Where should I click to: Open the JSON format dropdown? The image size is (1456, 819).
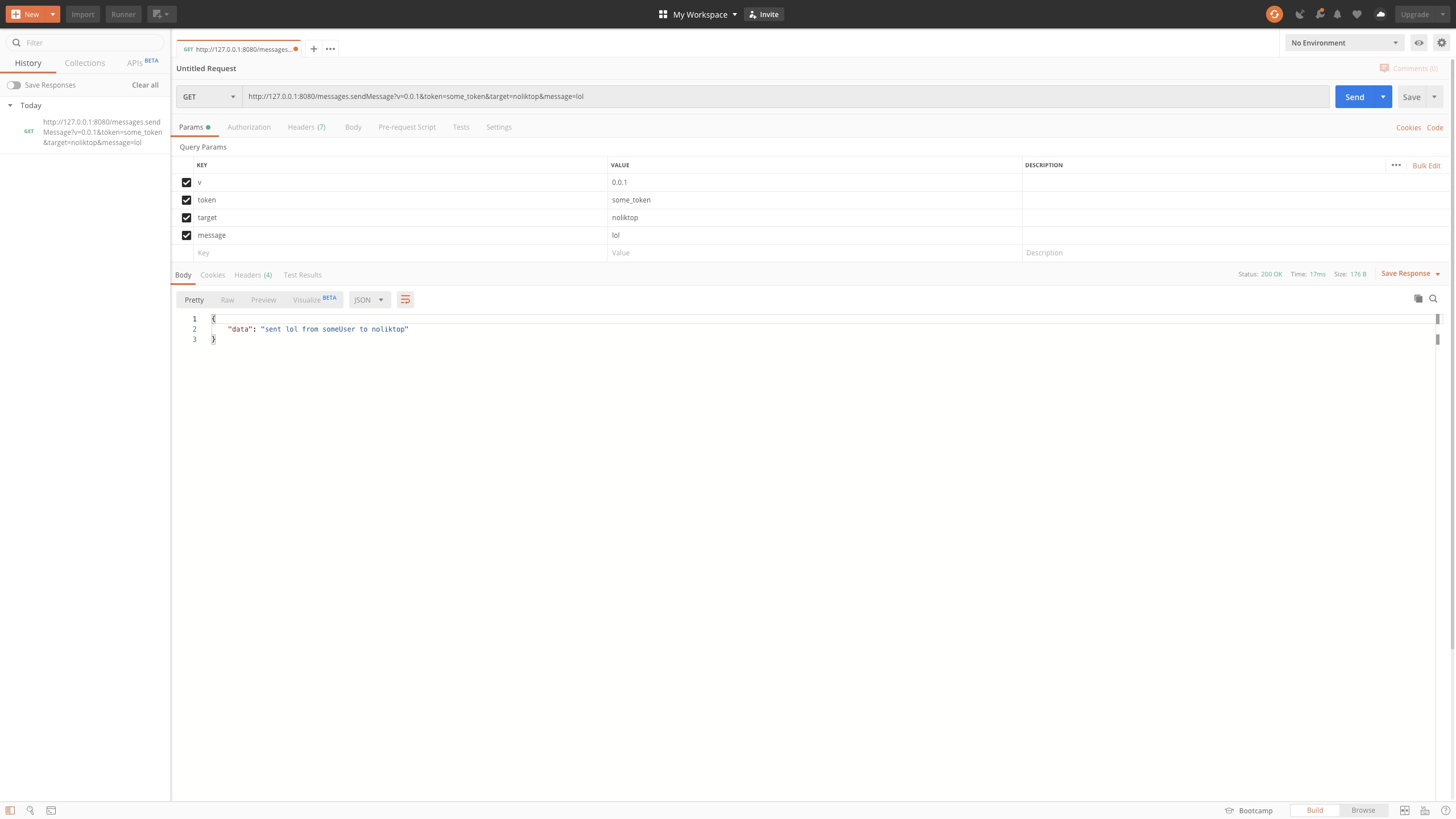point(370,300)
